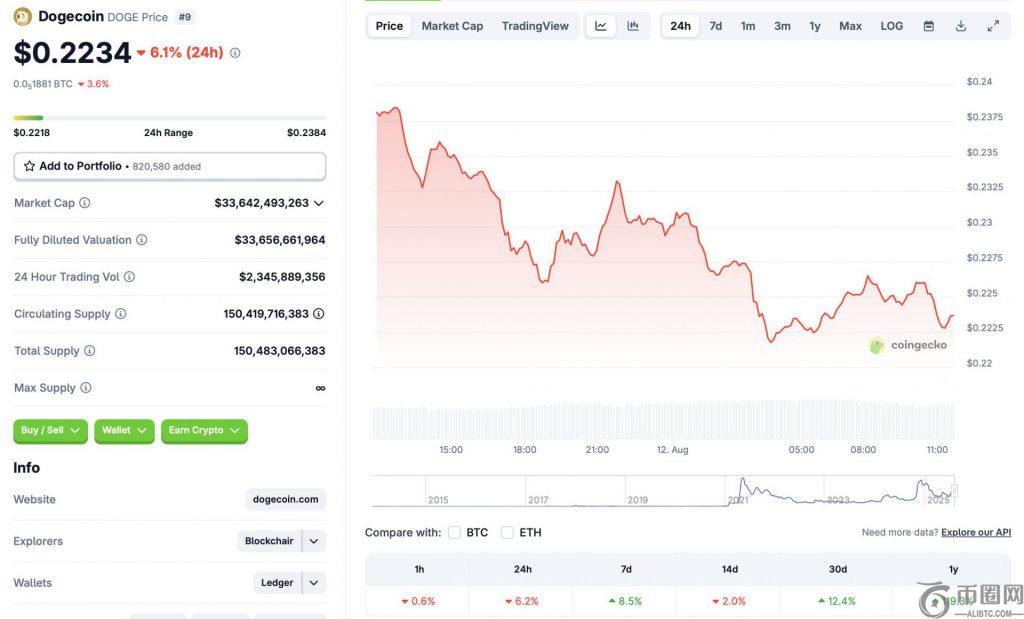Enable the ETH comparison checkbox
This screenshot has height=619, width=1024.
[507, 532]
